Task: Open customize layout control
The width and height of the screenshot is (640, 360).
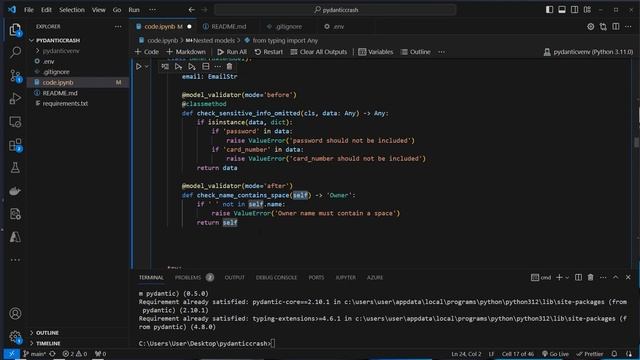Action: 587,10
